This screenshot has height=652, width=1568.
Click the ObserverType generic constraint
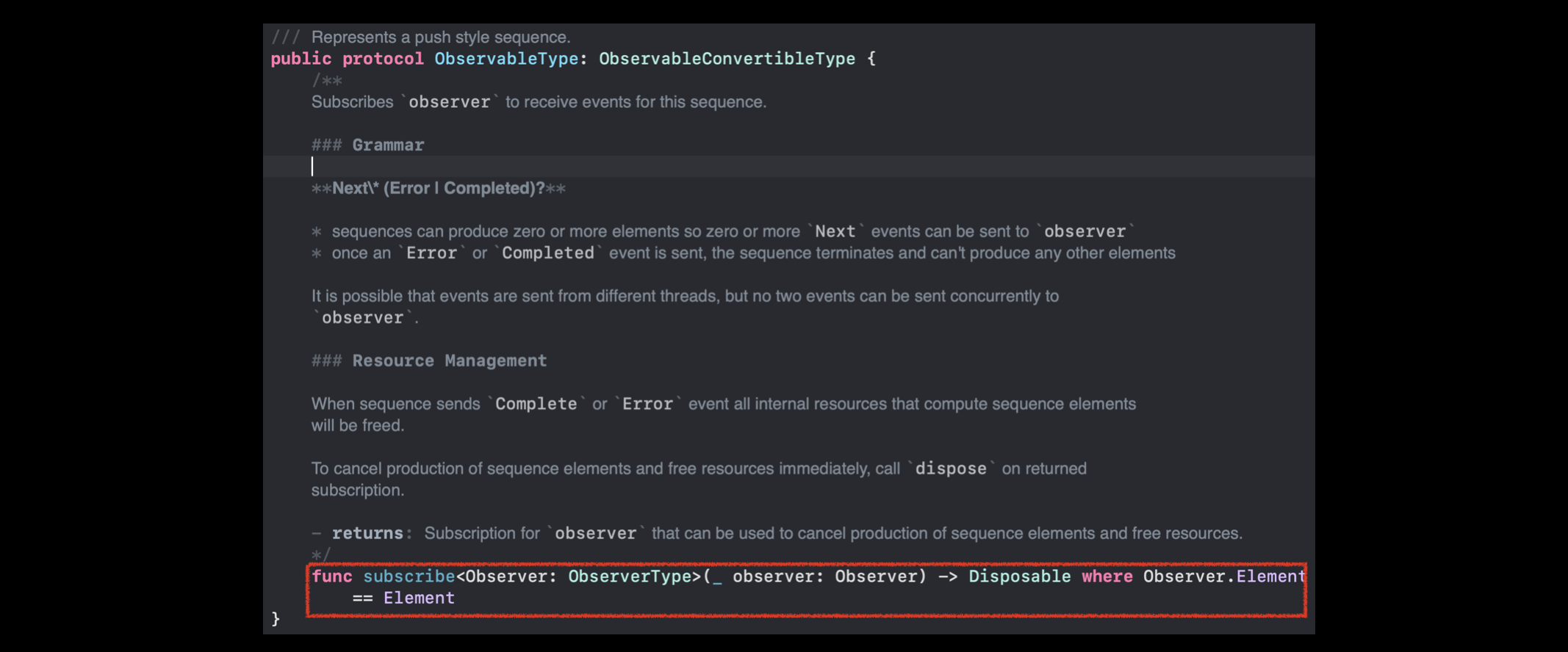pyautogui.click(x=630, y=576)
